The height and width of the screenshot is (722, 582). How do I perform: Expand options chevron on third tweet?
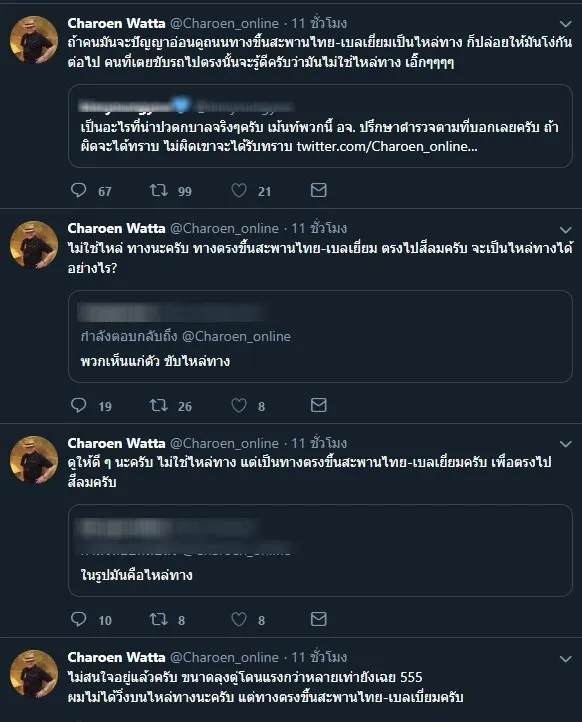[565, 444]
